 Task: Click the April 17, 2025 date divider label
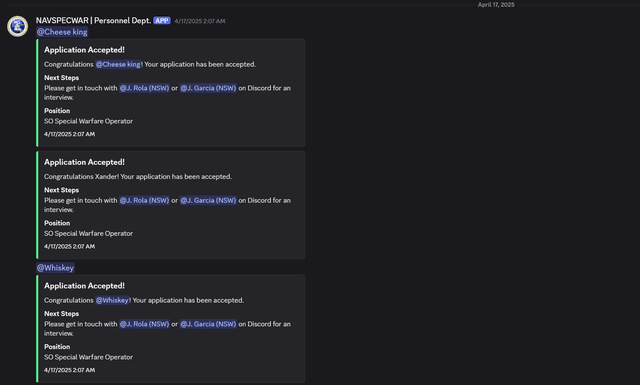coord(496,4)
